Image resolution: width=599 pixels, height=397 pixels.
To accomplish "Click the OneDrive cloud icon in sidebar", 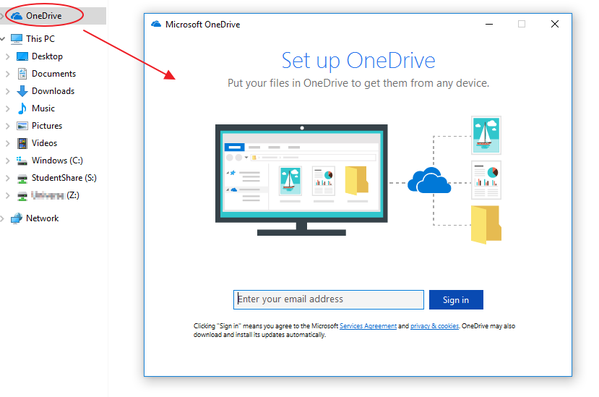I will coord(16,16).
